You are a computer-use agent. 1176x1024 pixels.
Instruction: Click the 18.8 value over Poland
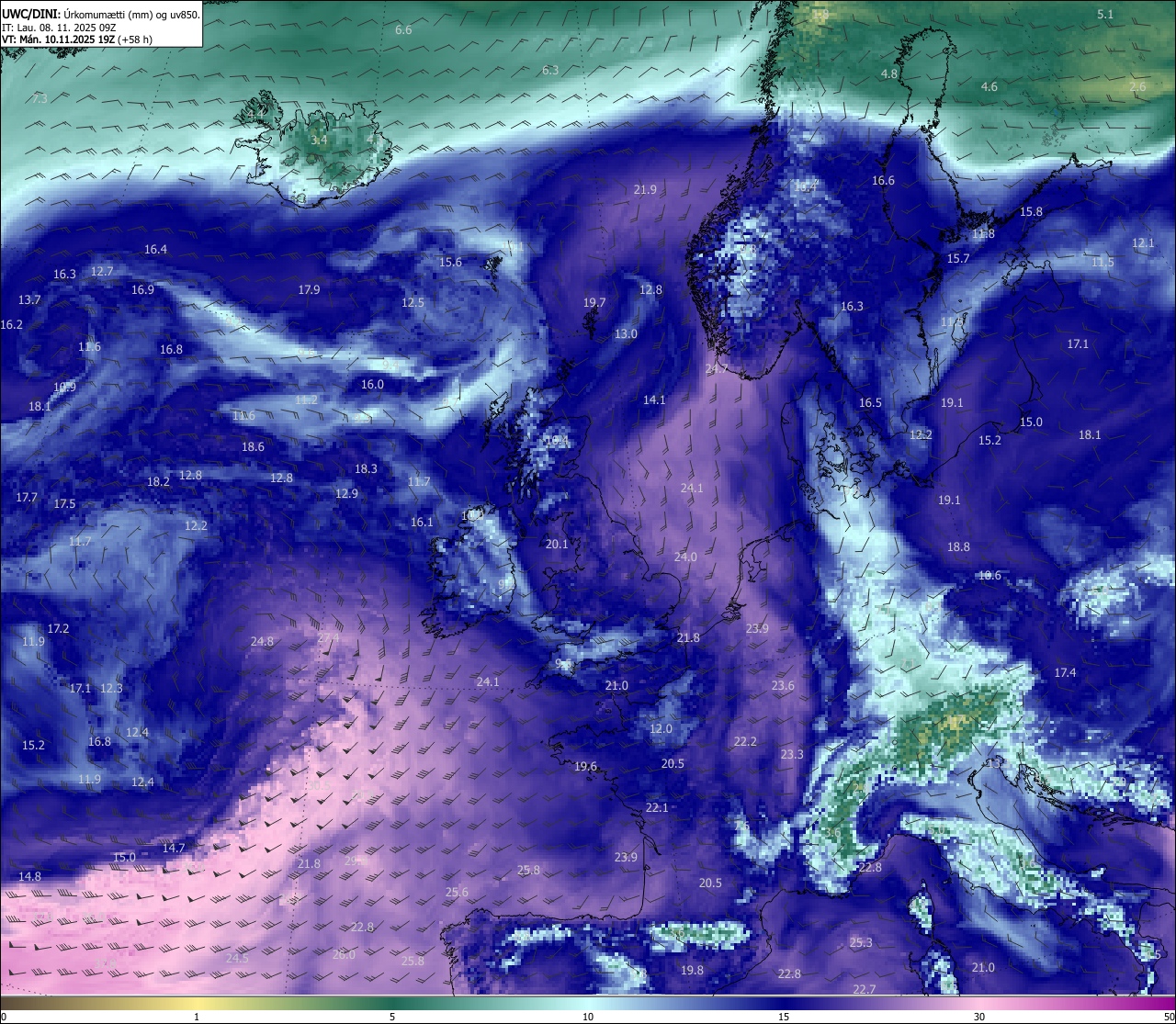[958, 547]
